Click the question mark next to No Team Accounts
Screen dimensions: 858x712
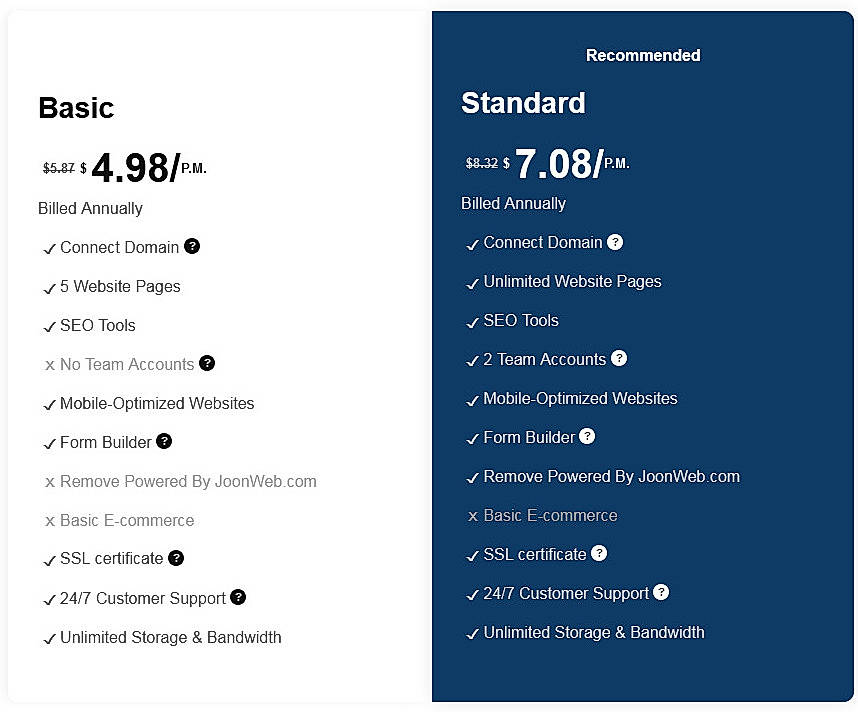207,364
